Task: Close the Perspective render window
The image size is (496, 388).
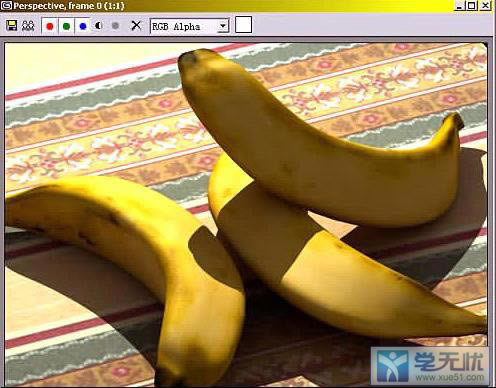Action: pyautogui.click(x=486, y=6)
